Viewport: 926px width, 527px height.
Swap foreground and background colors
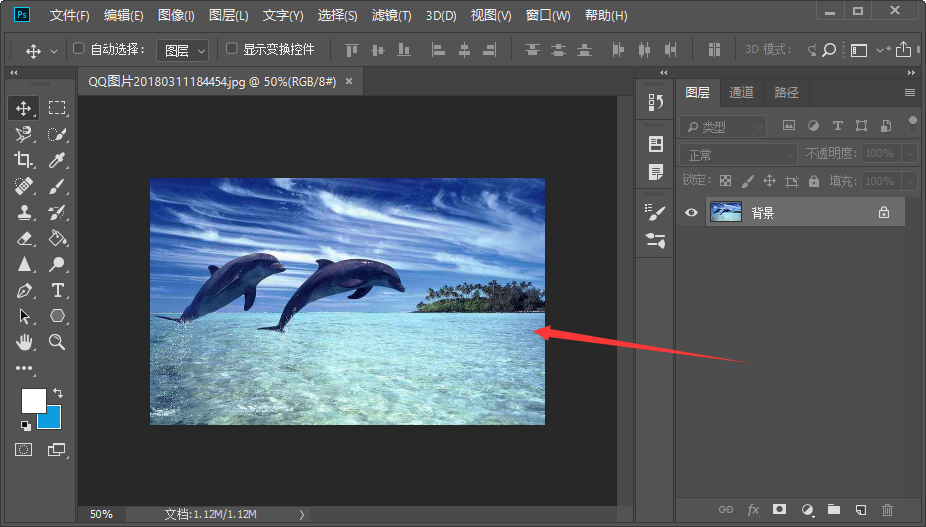click(x=58, y=392)
